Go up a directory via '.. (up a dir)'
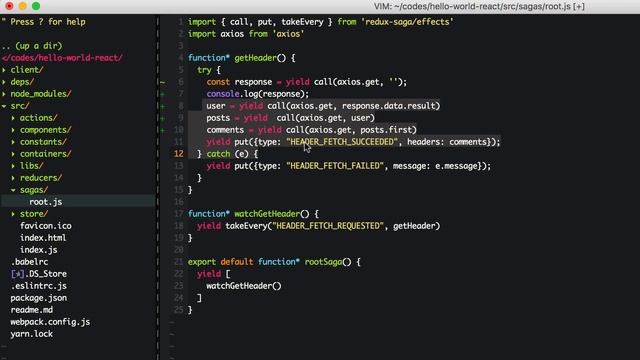Screen dimensions: 640x360 (32, 46)
